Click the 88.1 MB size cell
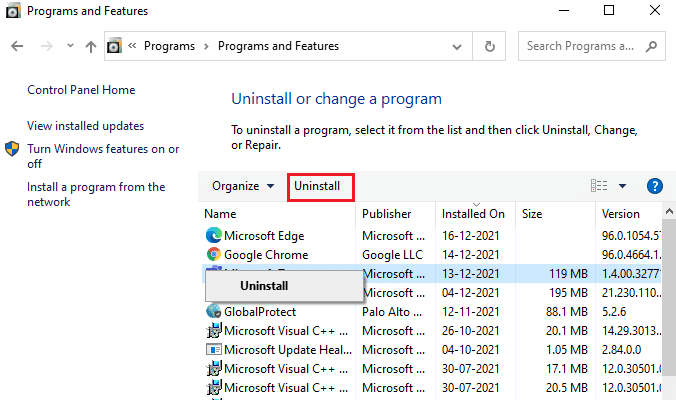 pos(566,312)
